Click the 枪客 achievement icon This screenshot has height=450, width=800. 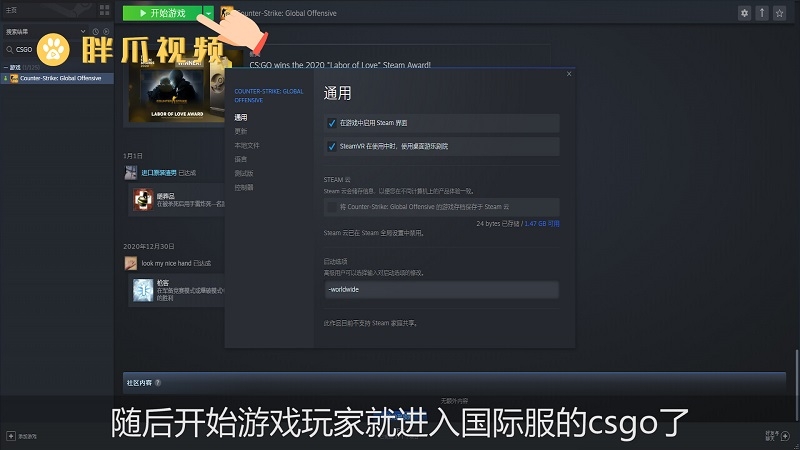tap(143, 290)
